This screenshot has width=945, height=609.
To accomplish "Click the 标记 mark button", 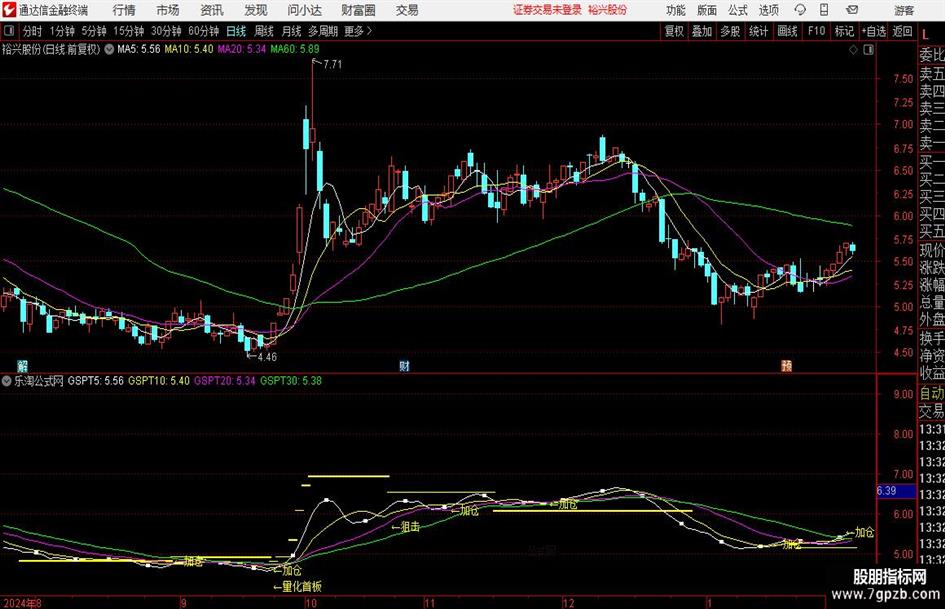I will [x=844, y=31].
